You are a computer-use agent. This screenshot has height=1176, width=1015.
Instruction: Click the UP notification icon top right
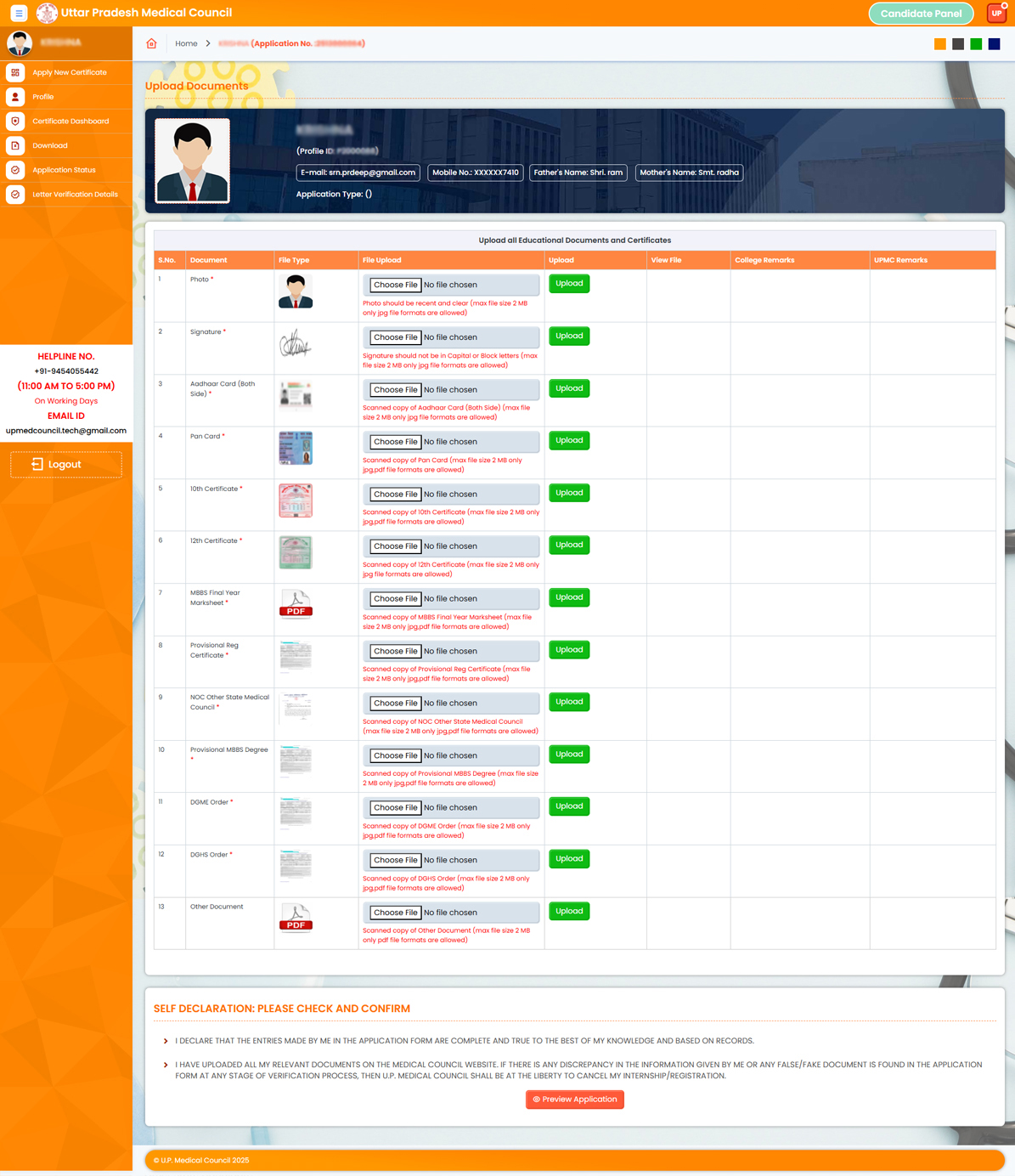tap(996, 13)
